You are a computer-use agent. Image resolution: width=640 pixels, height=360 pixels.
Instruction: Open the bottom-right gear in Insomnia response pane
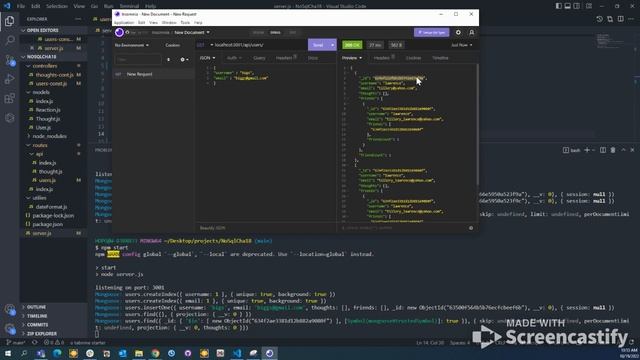click(471, 228)
